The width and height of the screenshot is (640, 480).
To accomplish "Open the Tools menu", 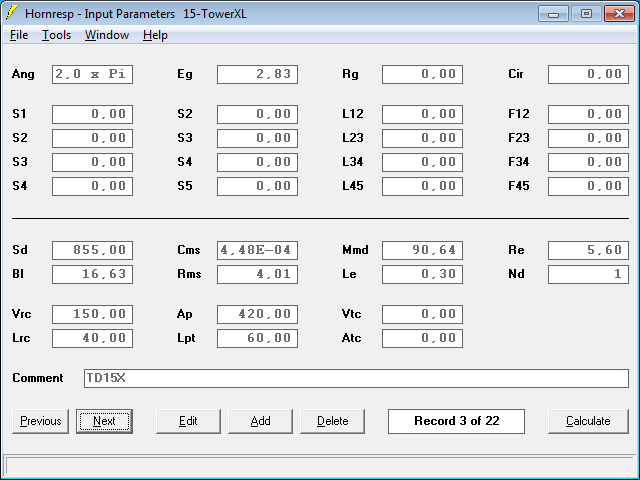I will click(x=56, y=35).
